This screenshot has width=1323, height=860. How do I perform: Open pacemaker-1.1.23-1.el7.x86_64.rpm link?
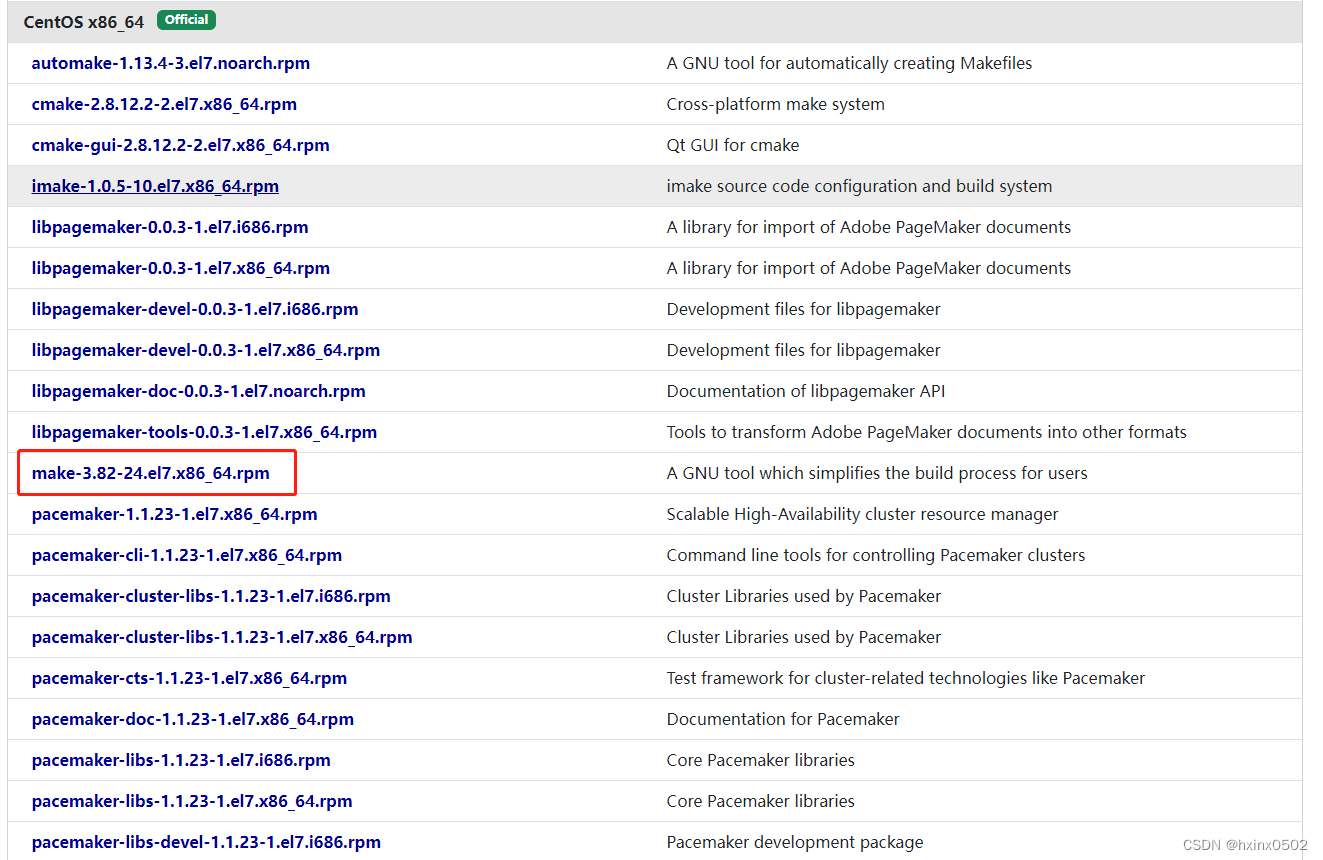(x=175, y=514)
